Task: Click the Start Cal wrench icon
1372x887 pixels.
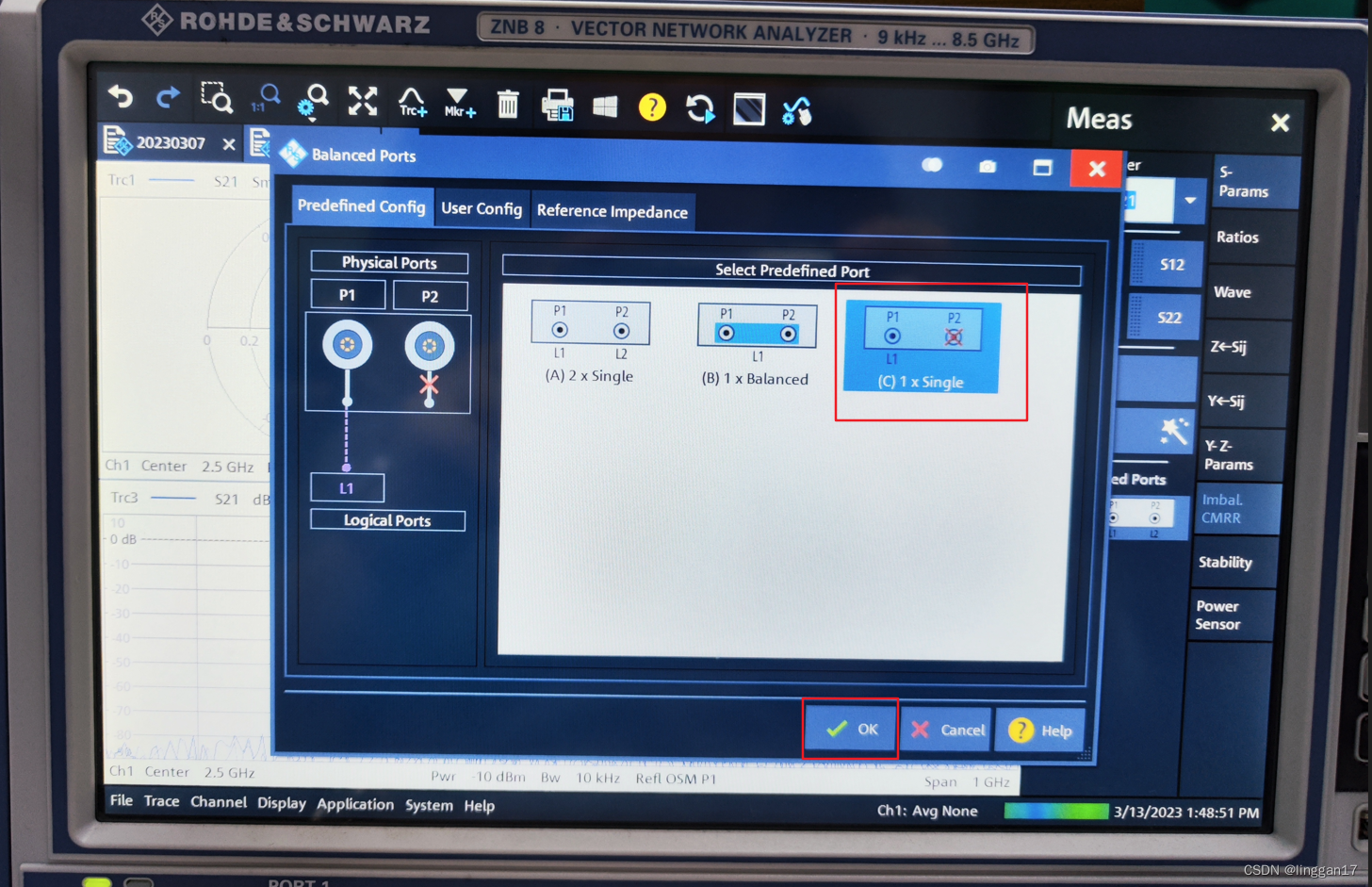Action: click(x=797, y=112)
